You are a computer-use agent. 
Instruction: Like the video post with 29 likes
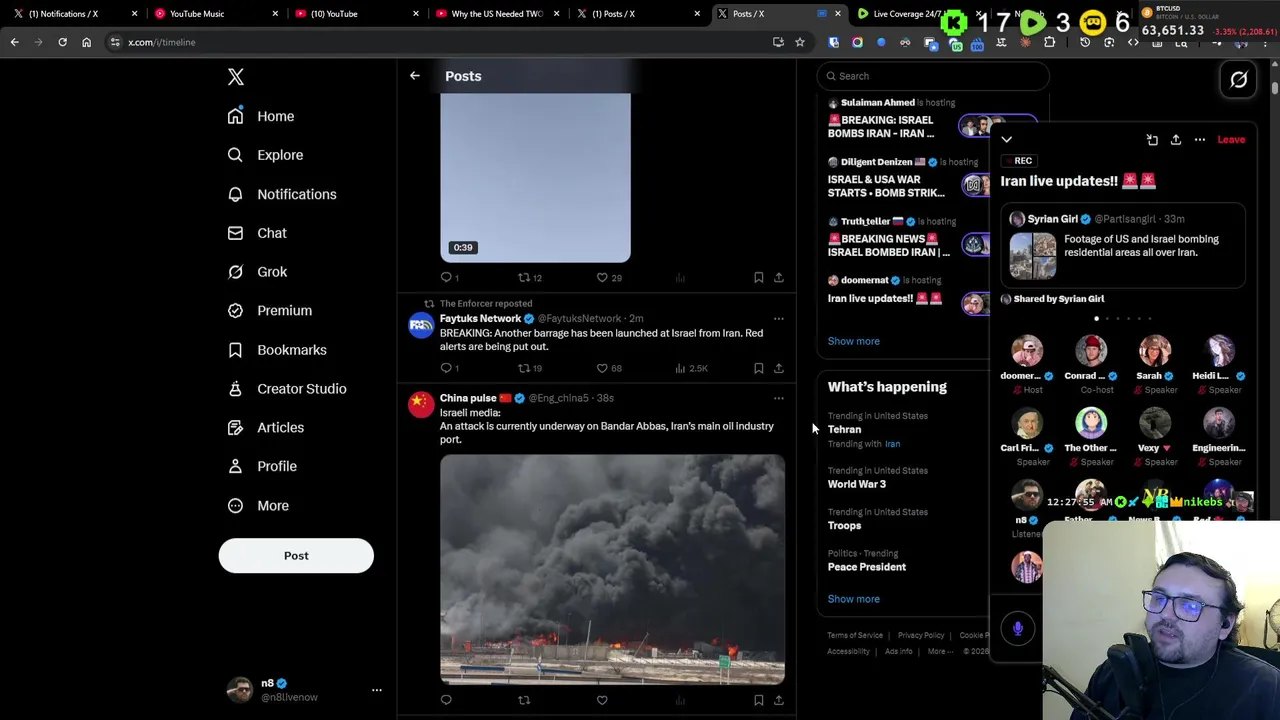coord(608,277)
